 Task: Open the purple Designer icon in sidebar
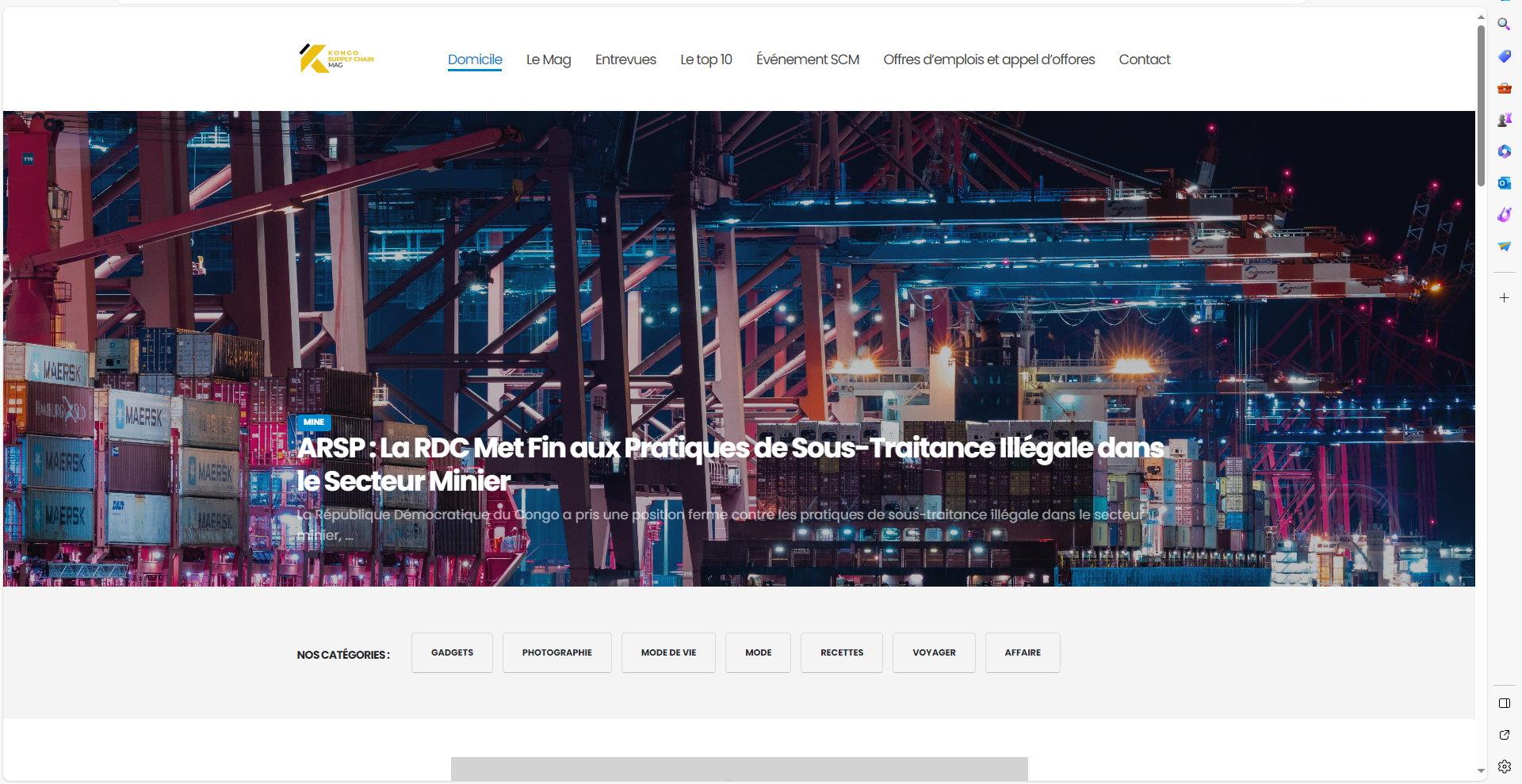[1504, 215]
